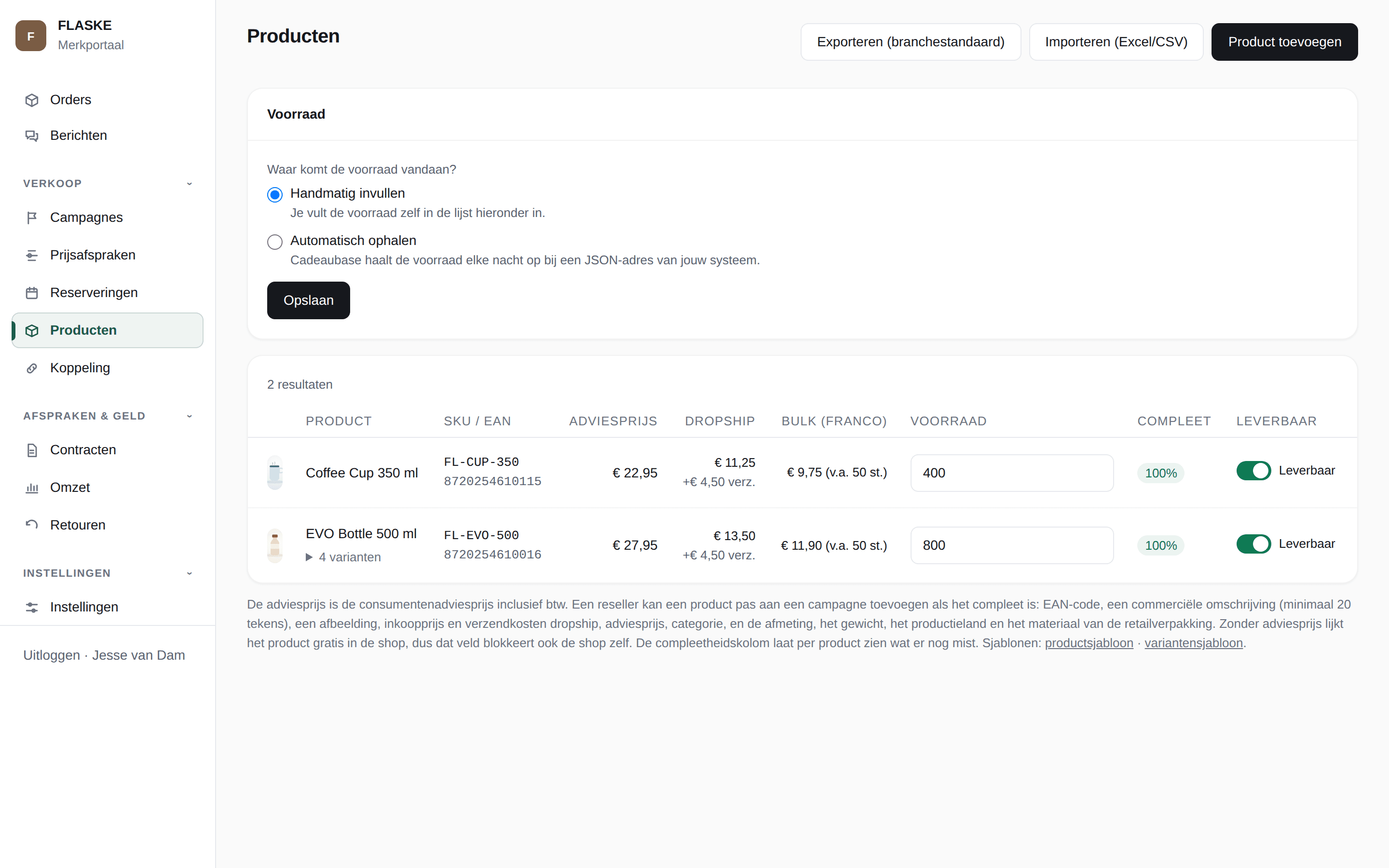Toggle Leverbaar switch for Coffee Cup 350 ml
The height and width of the screenshot is (868, 1389).
coord(1253,471)
